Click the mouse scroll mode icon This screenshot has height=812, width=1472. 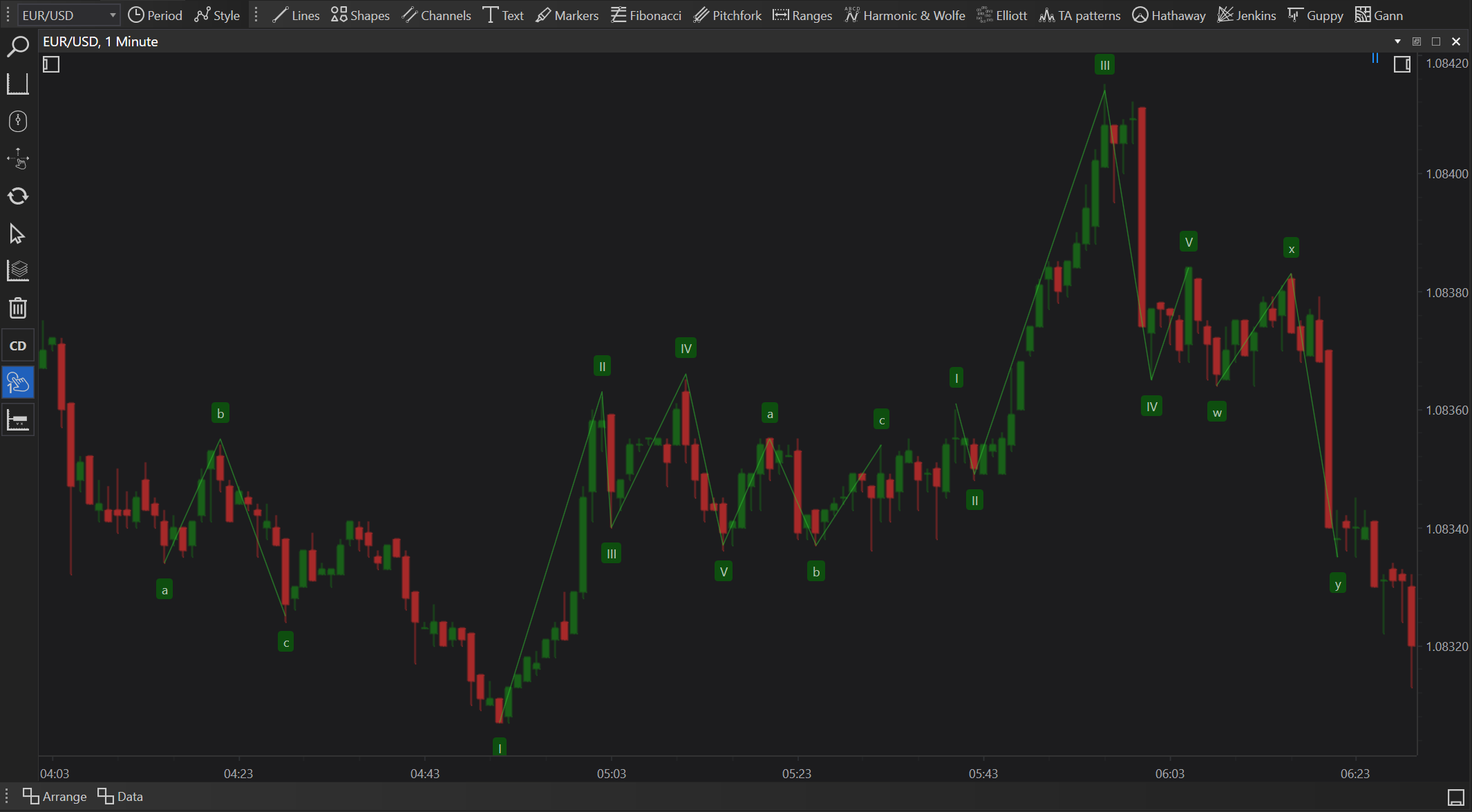(17, 122)
